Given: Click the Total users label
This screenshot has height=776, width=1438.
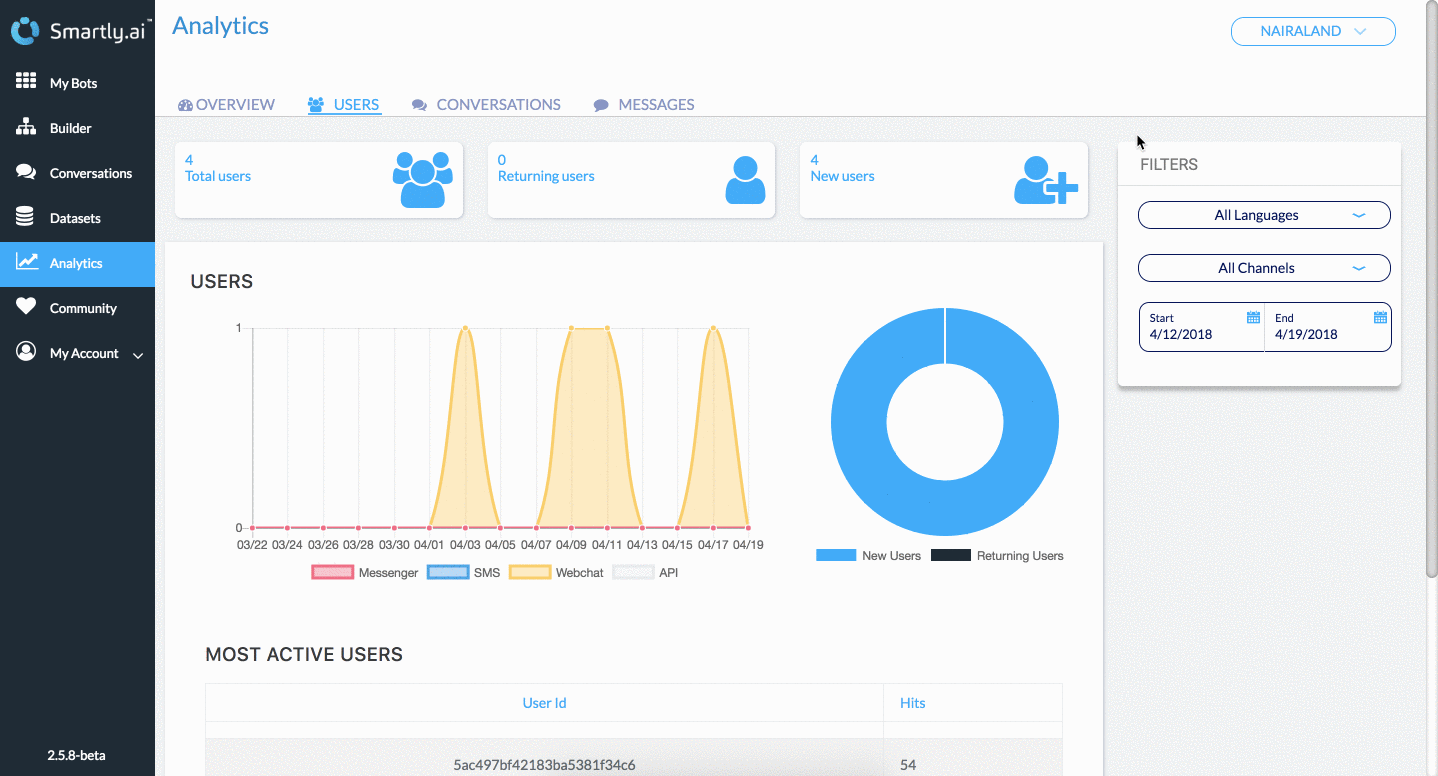Looking at the screenshot, I should click(x=218, y=176).
